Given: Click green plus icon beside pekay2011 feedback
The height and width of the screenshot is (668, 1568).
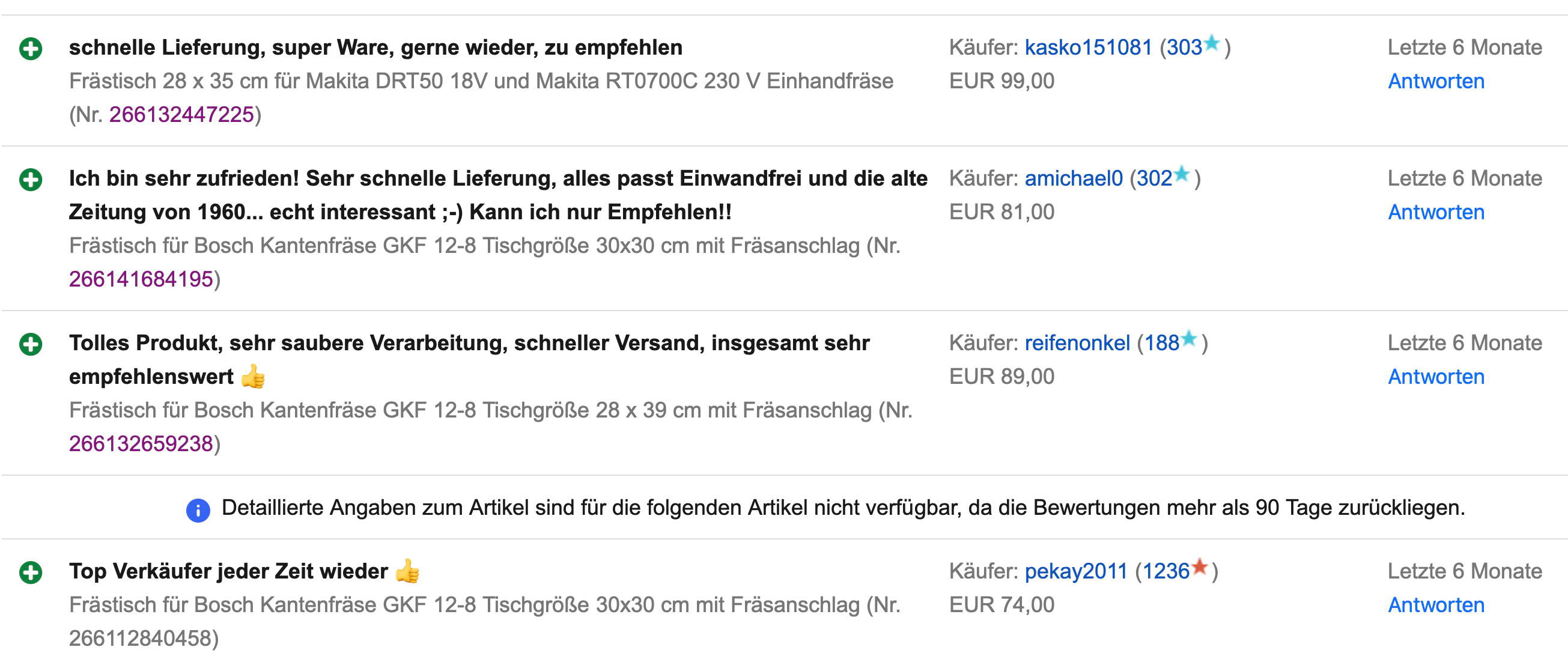Looking at the screenshot, I should tap(31, 572).
